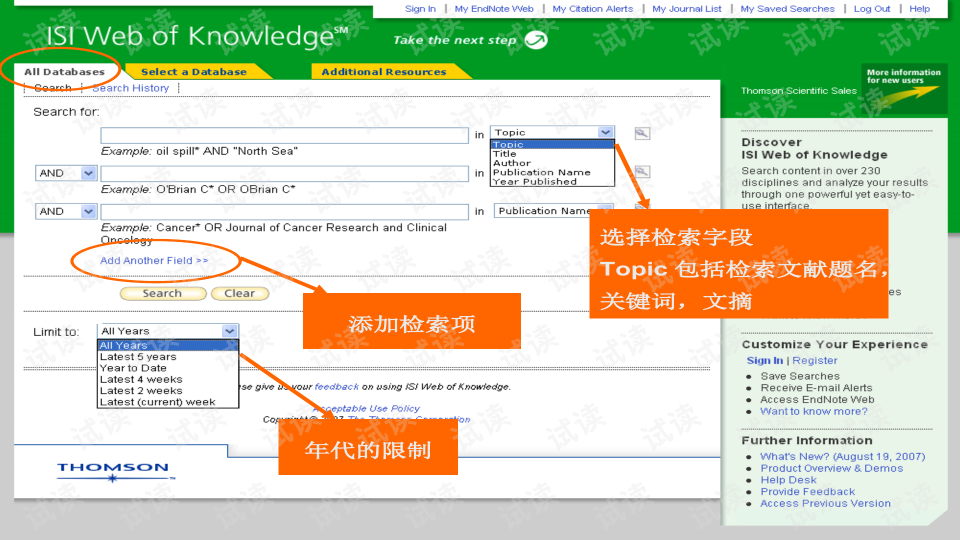
Task: Choose highlighted All Years list option
Action: (x=168, y=345)
